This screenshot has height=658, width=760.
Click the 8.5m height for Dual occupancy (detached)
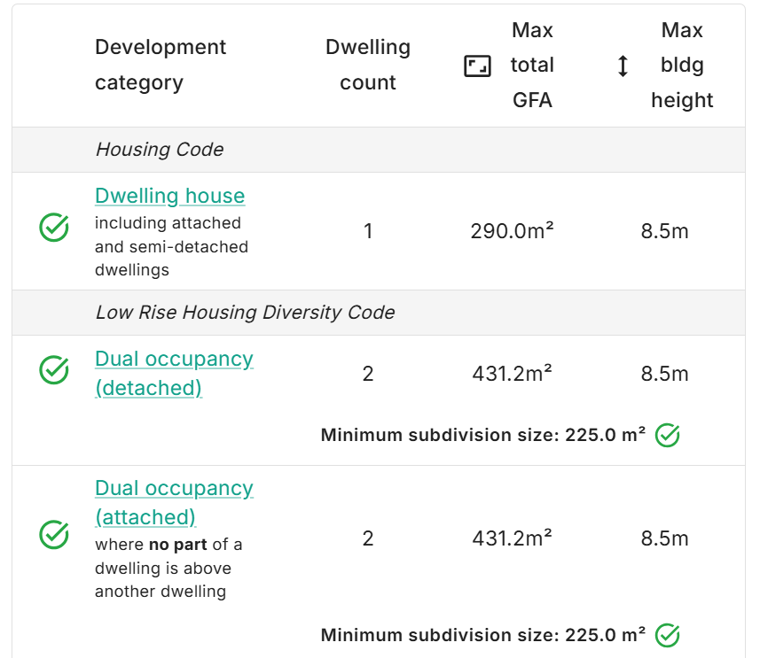pos(665,374)
